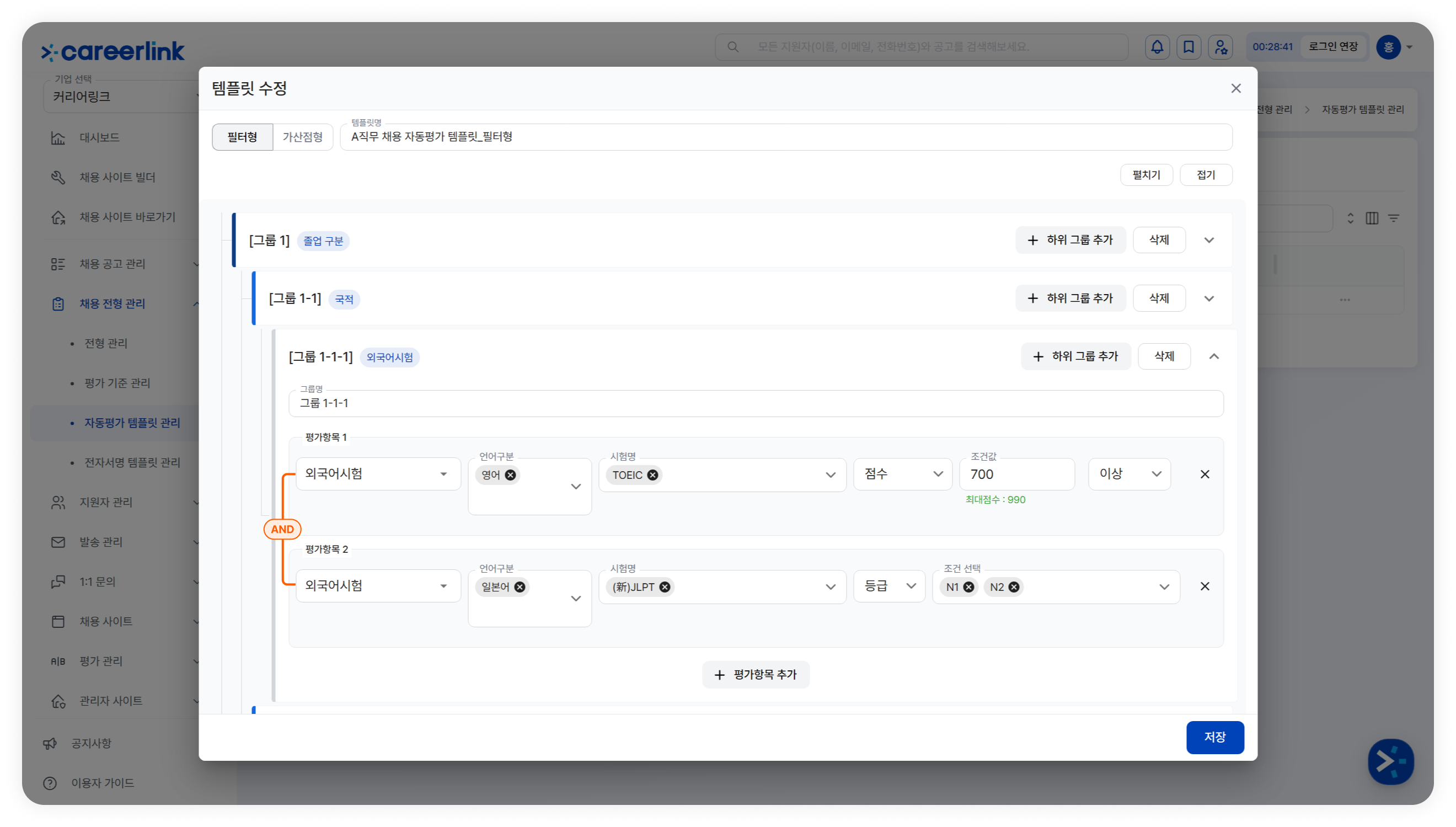Expand 그룹 1 with its chevron
This screenshot has height=827, width=1456.
(x=1208, y=240)
